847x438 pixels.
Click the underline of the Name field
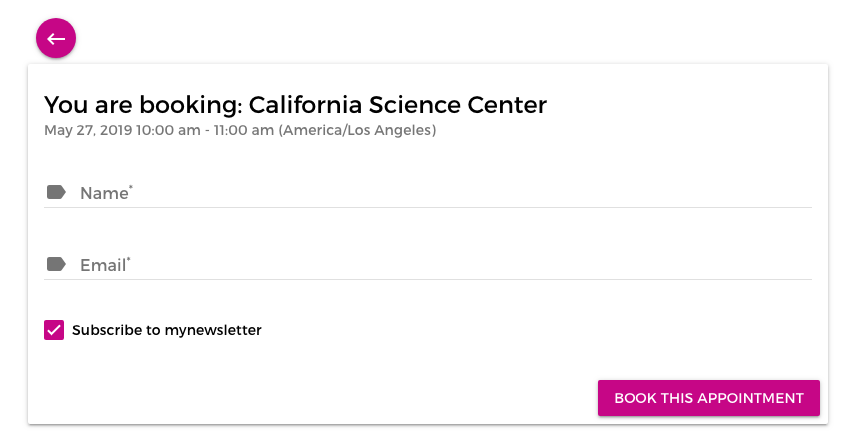click(x=428, y=207)
